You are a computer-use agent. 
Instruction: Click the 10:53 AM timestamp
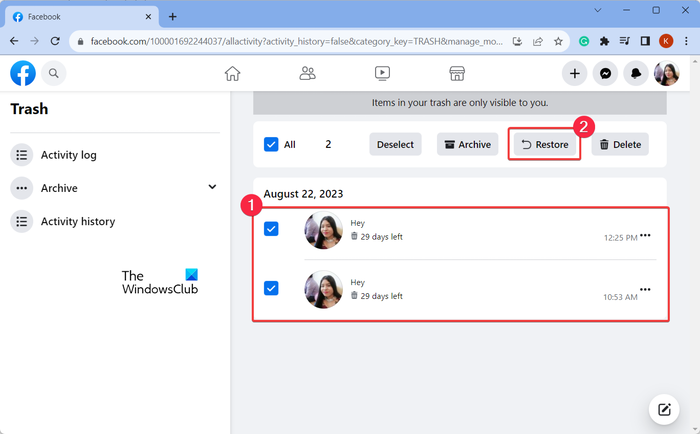coord(620,297)
